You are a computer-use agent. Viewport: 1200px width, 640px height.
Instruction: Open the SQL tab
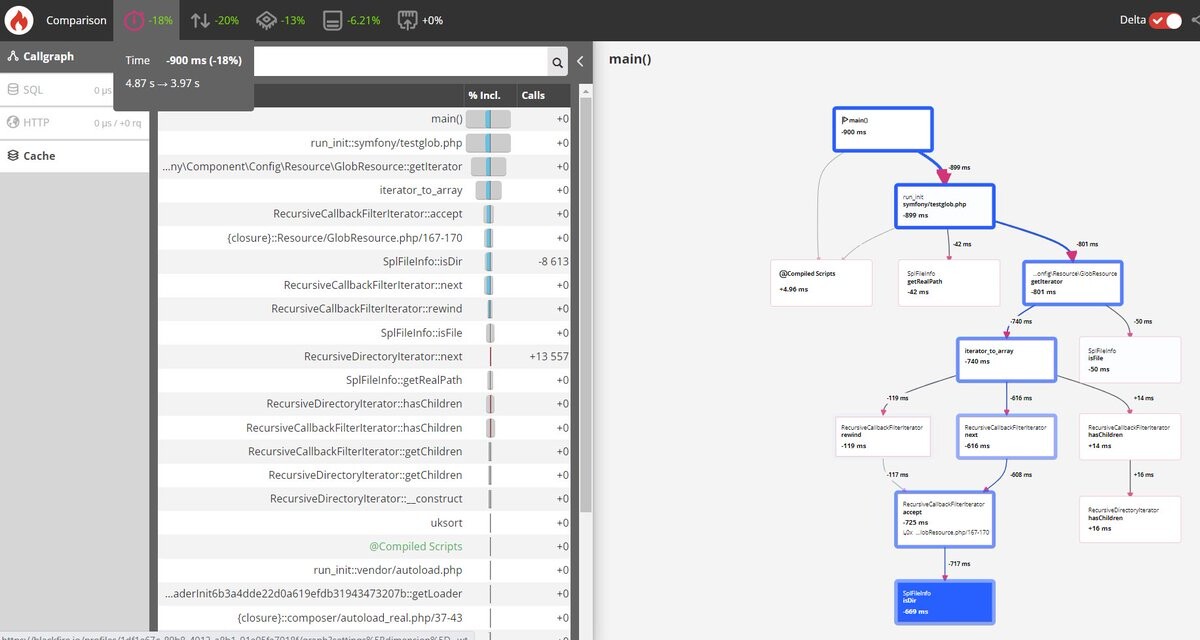(x=33, y=90)
